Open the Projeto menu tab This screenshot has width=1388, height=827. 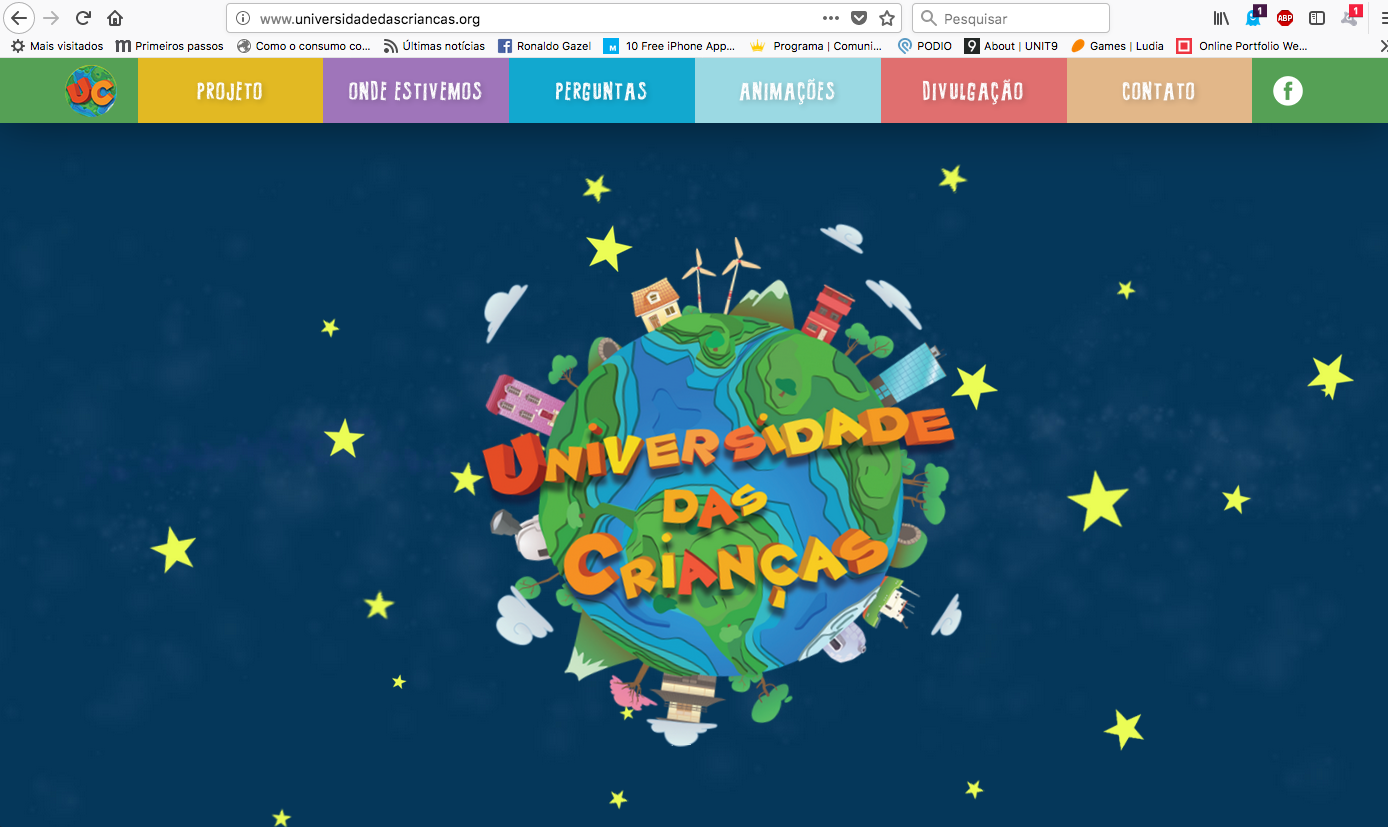(x=230, y=91)
